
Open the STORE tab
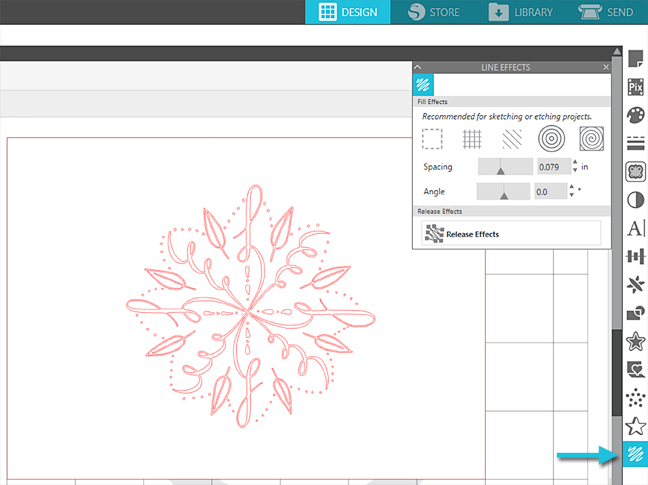[x=434, y=12]
